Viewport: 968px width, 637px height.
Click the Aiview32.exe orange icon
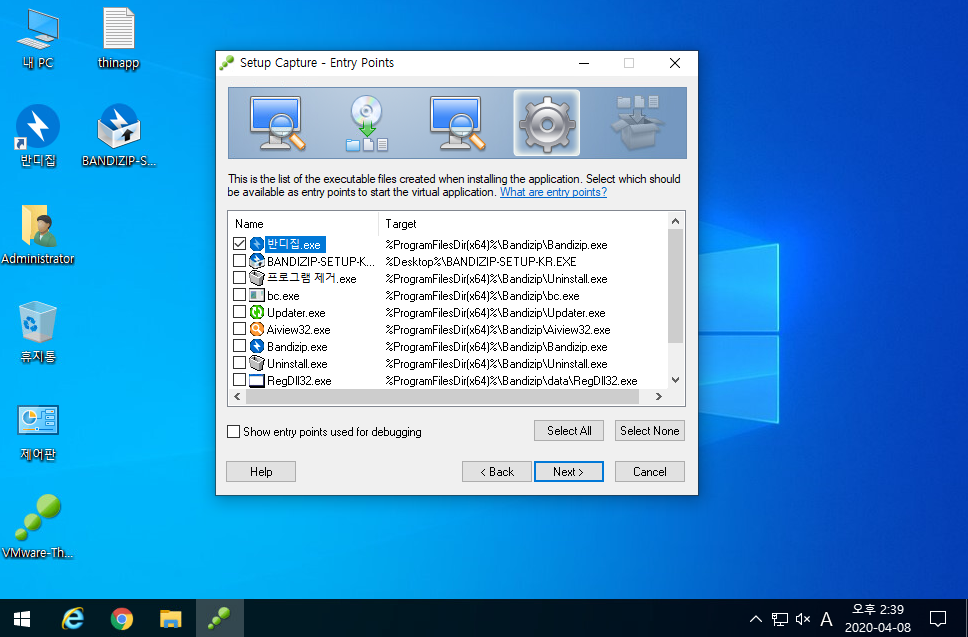pos(257,330)
